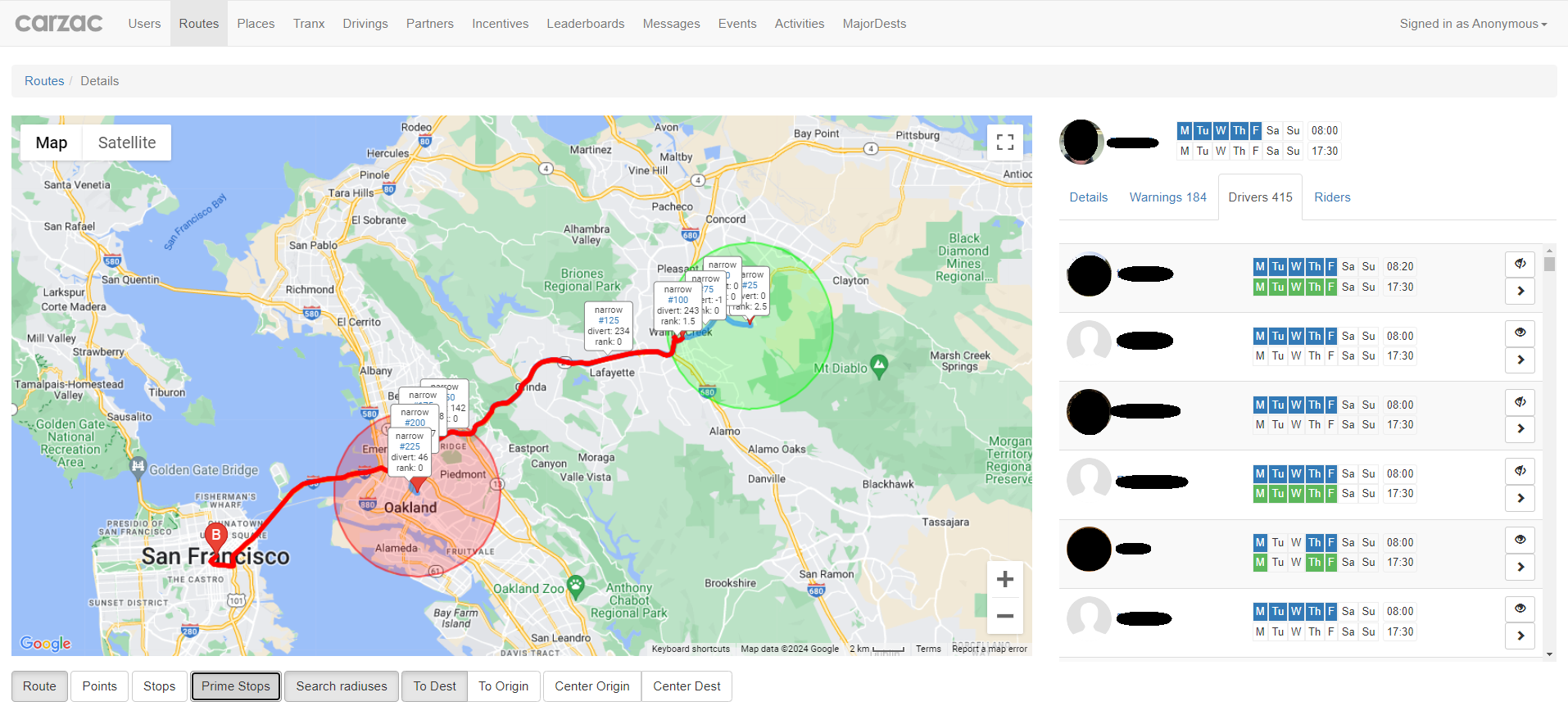Open the Signed in as Anonymous dropdown
This screenshot has width=1568, height=715.
1472,24
